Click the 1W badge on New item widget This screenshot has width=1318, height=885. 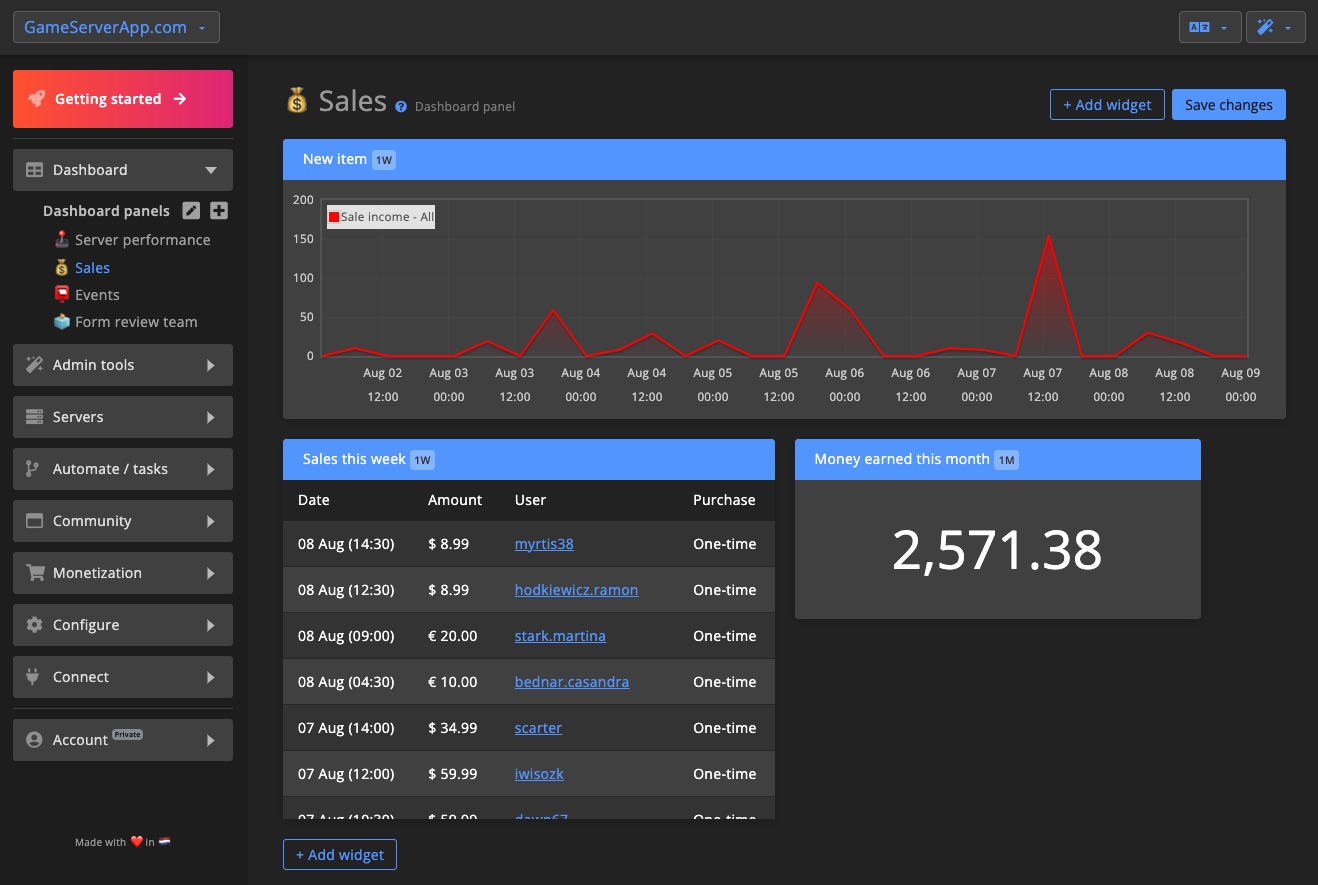click(x=384, y=160)
